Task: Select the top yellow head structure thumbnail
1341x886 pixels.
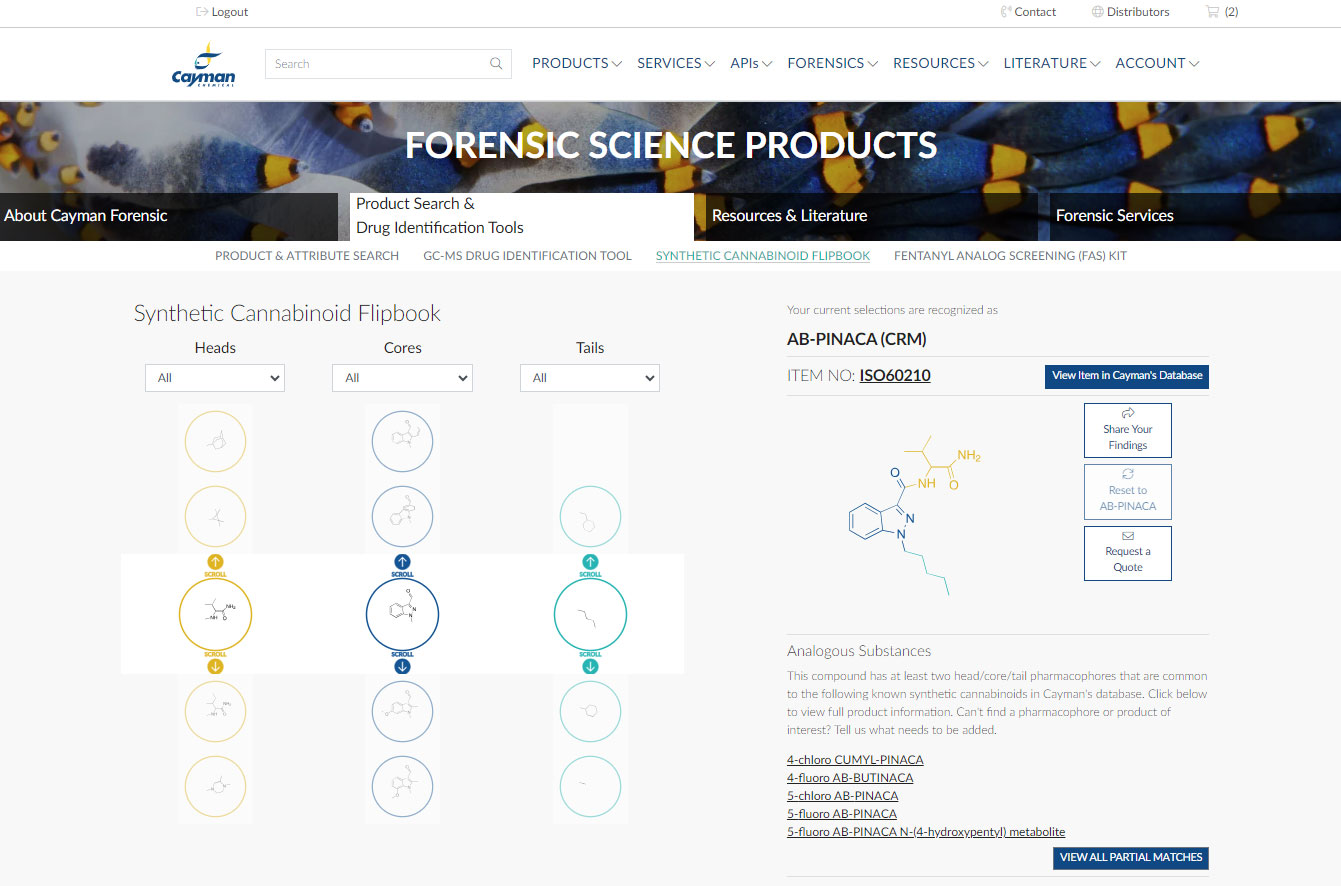Action: 215,441
